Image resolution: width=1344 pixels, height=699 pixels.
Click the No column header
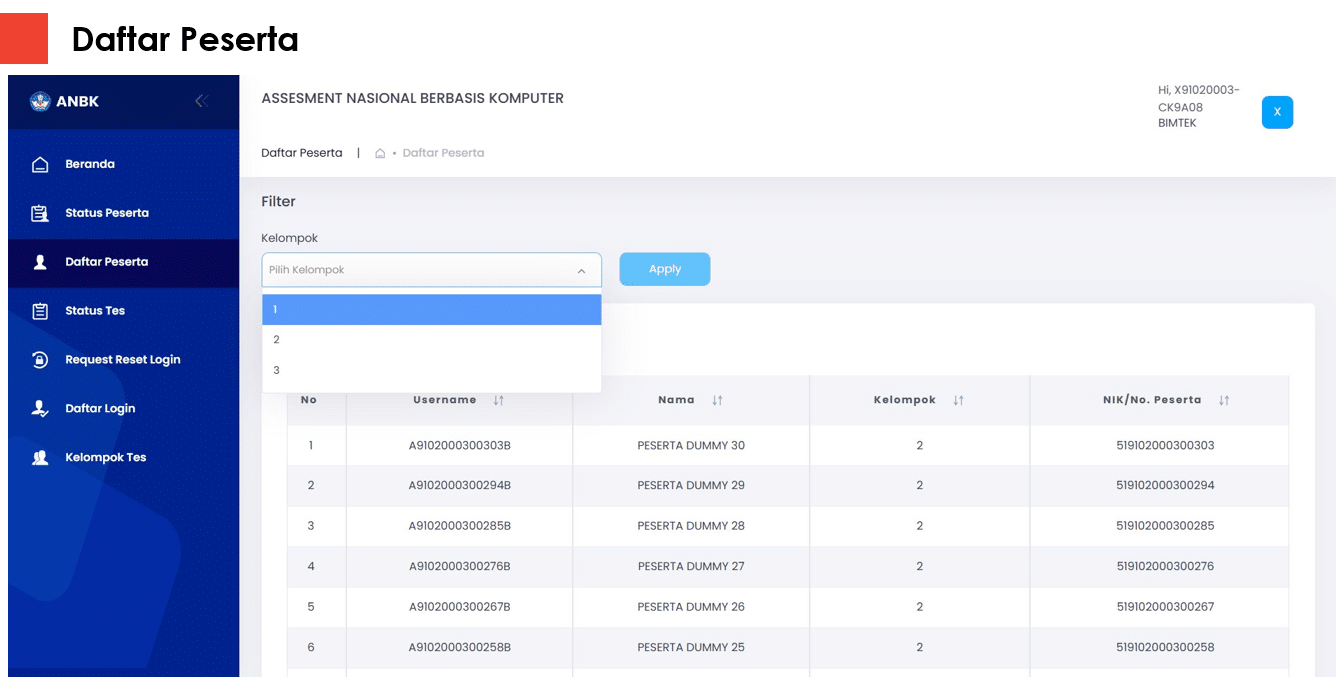coord(309,400)
